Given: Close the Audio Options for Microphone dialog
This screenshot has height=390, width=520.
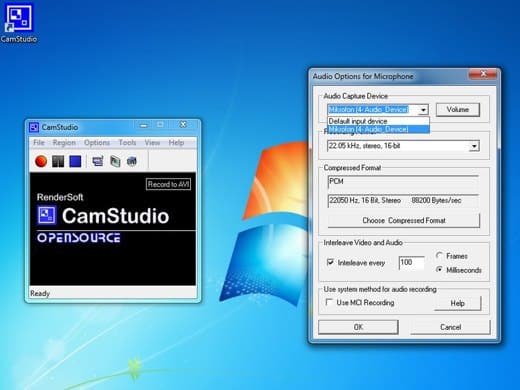Looking at the screenshot, I should point(484,74).
